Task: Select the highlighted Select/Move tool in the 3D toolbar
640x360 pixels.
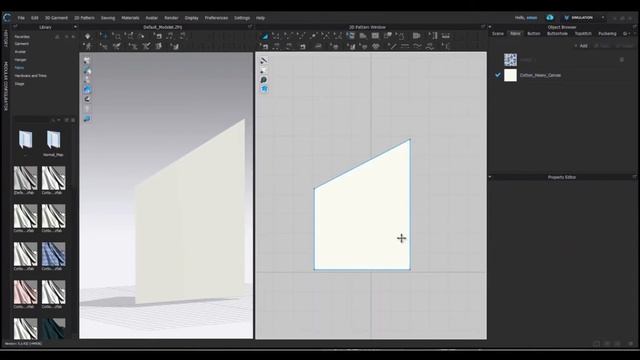Action: pyautogui.click(x=103, y=36)
